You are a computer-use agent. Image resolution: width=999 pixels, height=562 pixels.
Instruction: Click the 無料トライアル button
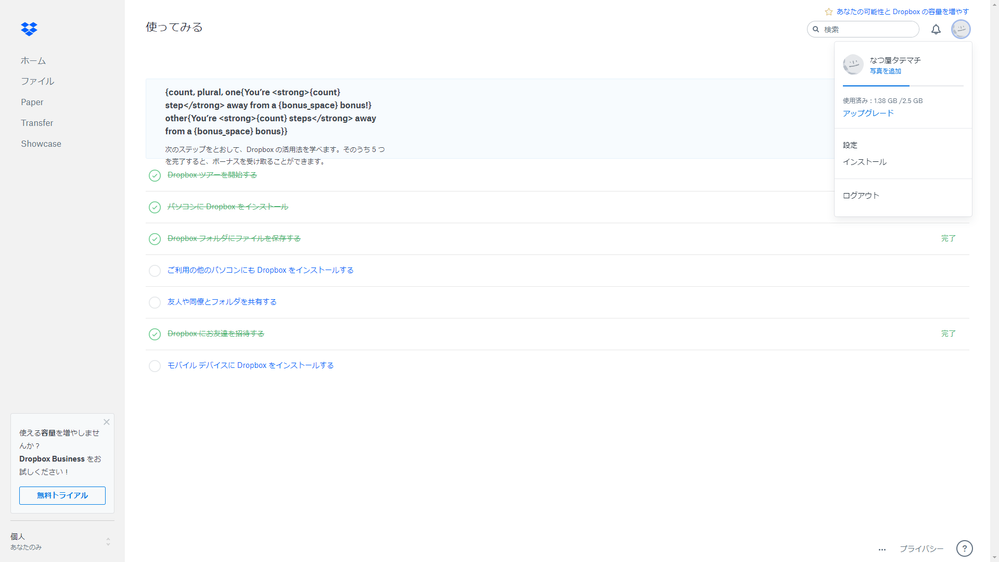coord(62,496)
